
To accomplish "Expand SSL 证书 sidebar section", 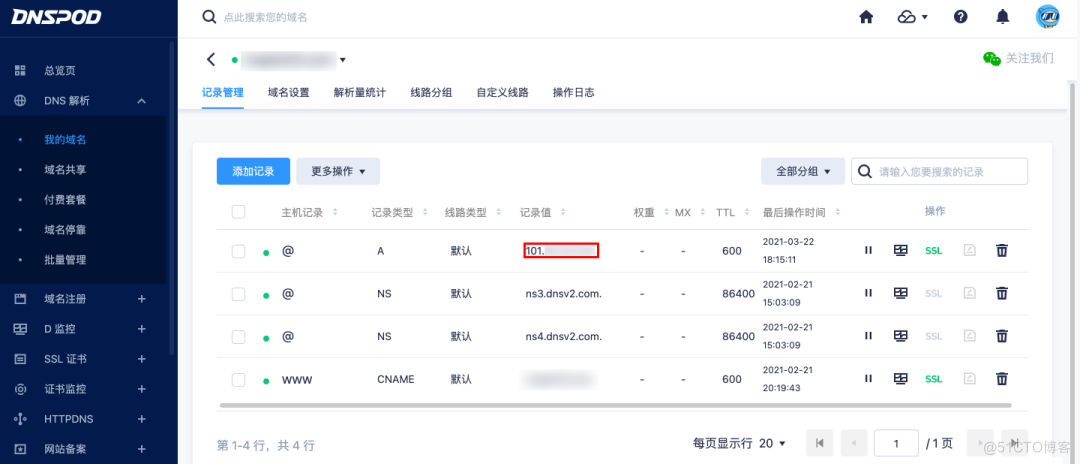I will point(141,359).
